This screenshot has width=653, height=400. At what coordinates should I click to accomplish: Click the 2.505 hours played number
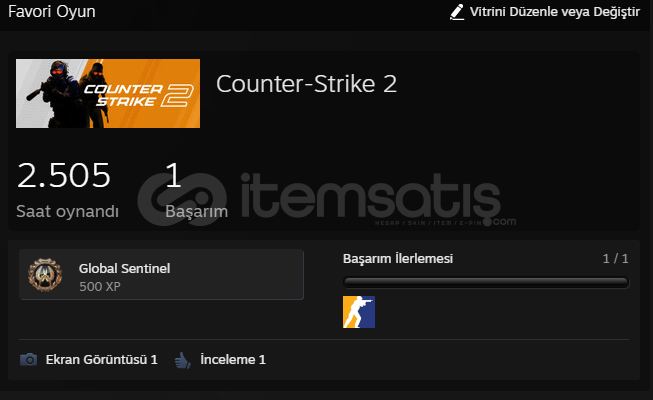point(64,175)
